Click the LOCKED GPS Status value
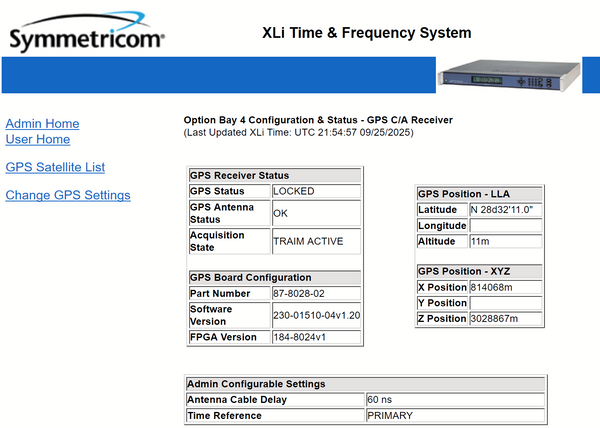Screen dimensions: 600x428 point(315,191)
